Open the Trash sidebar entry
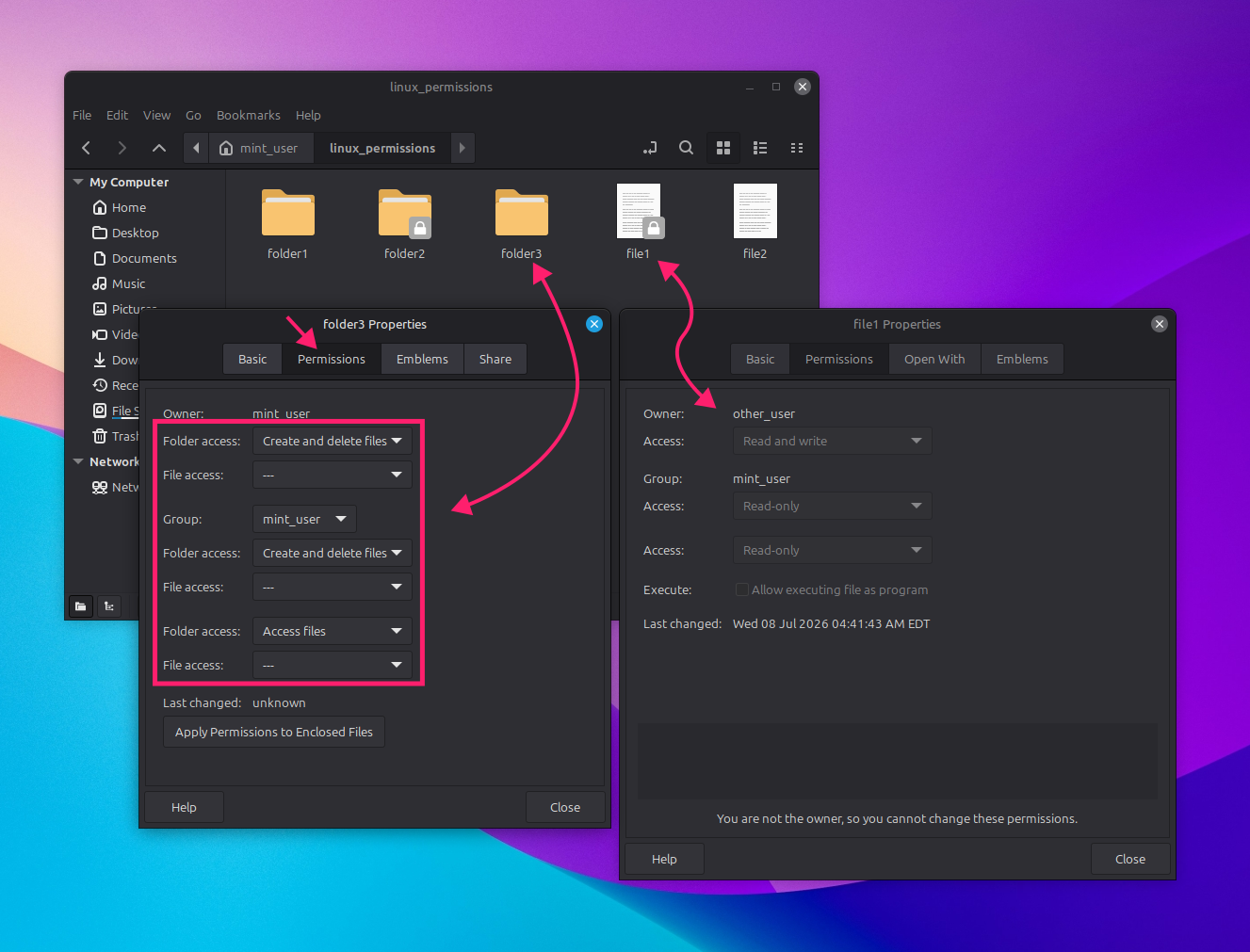Viewport: 1250px width, 952px height. pos(115,436)
